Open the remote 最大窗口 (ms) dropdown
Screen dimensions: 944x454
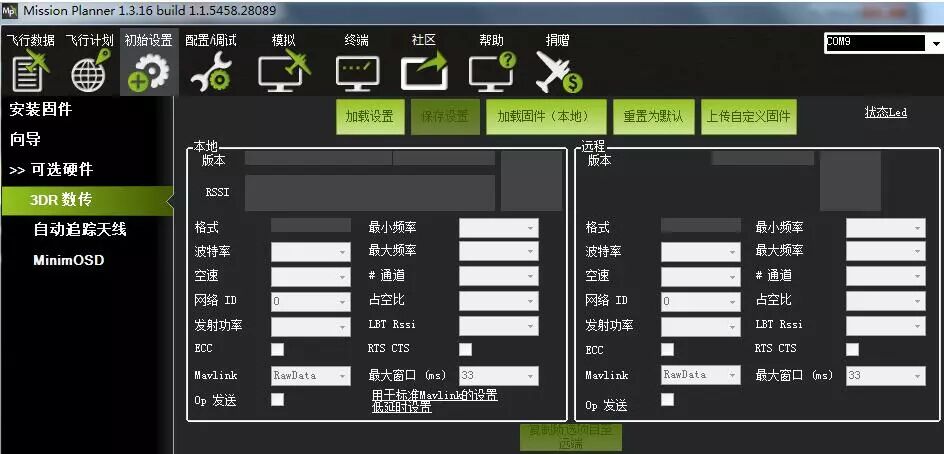pos(886,376)
